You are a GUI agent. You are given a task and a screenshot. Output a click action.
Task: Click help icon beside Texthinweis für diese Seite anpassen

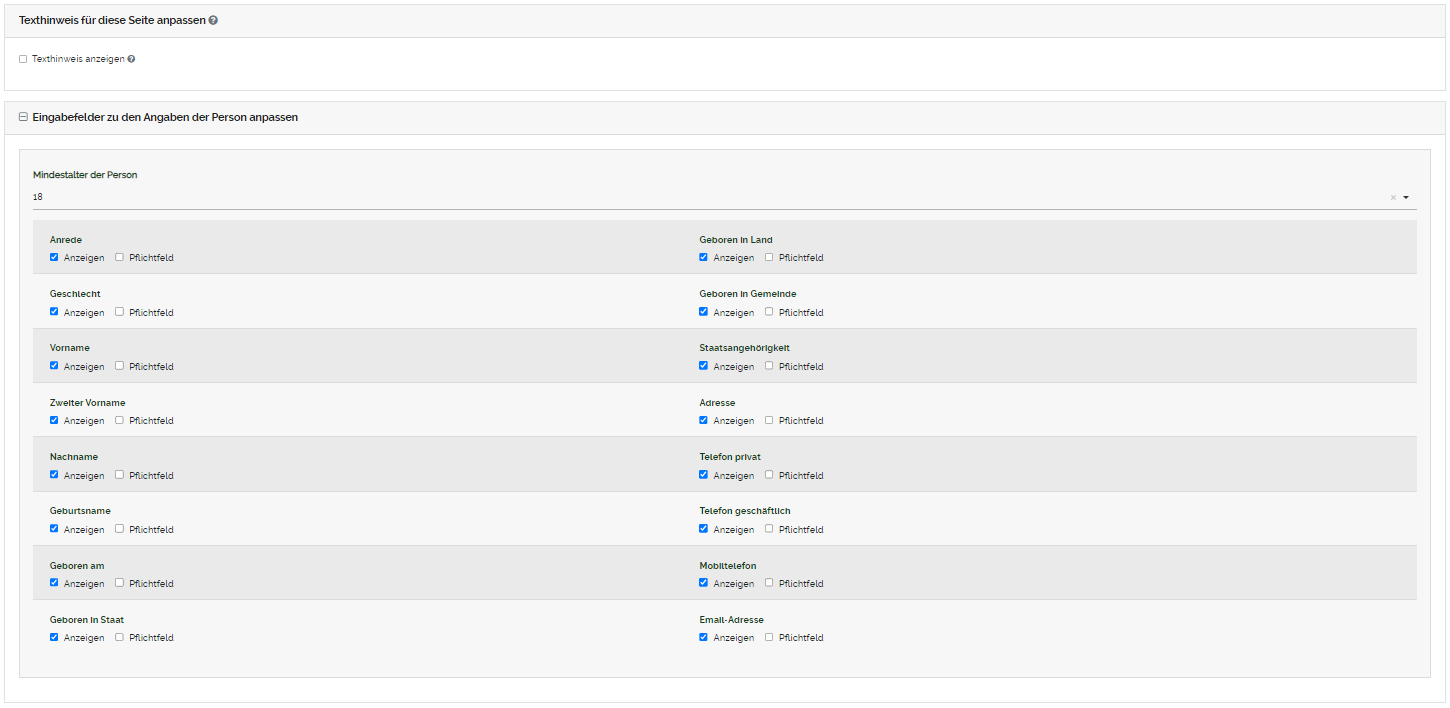(213, 20)
